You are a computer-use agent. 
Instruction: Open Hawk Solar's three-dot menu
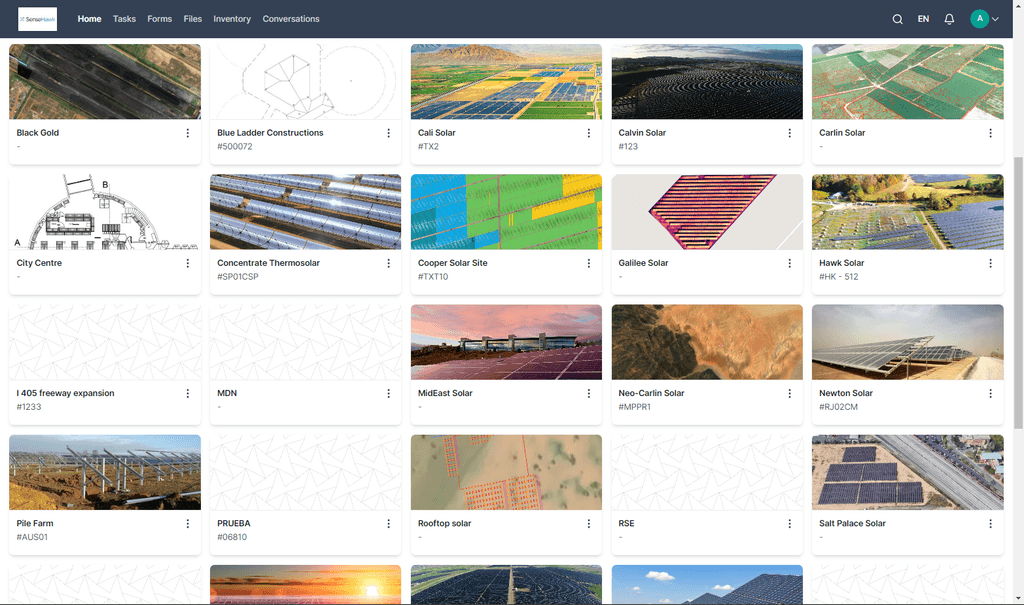pos(990,263)
